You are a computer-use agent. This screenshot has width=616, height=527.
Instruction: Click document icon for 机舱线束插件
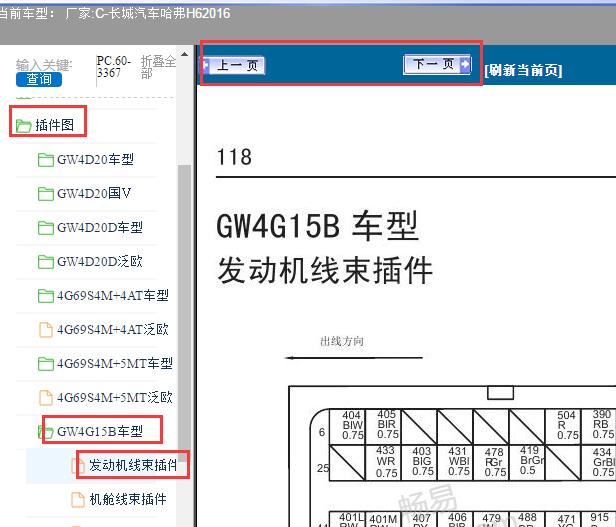point(77,500)
